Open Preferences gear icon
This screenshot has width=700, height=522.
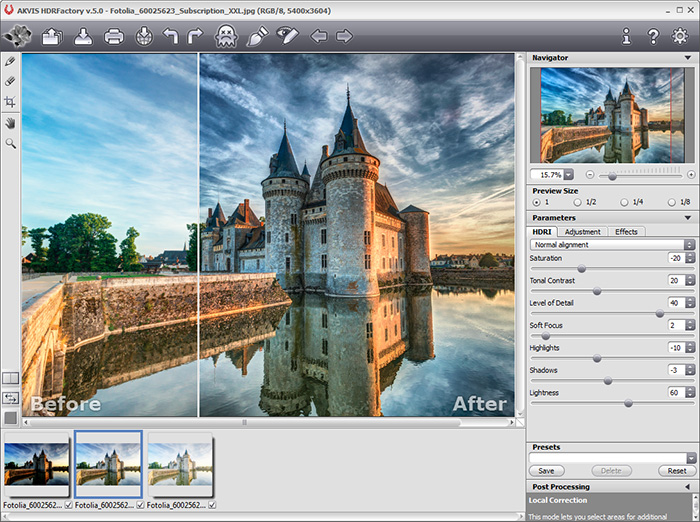680,37
